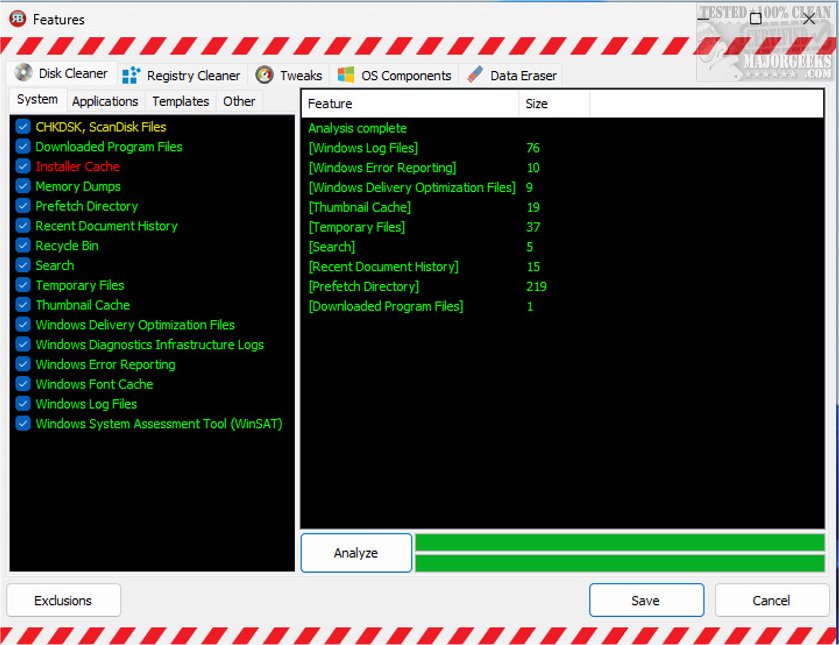Viewport: 839px width, 645px height.
Task: Open the Templates sub-tab
Action: (181, 101)
